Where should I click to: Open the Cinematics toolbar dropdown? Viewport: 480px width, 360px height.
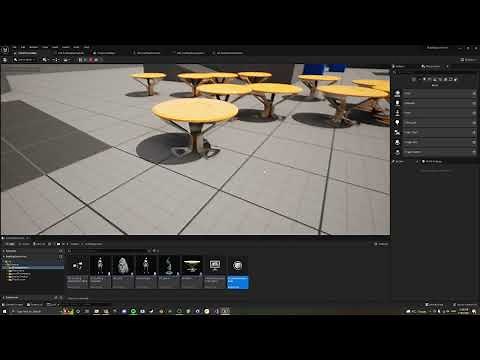(67, 60)
